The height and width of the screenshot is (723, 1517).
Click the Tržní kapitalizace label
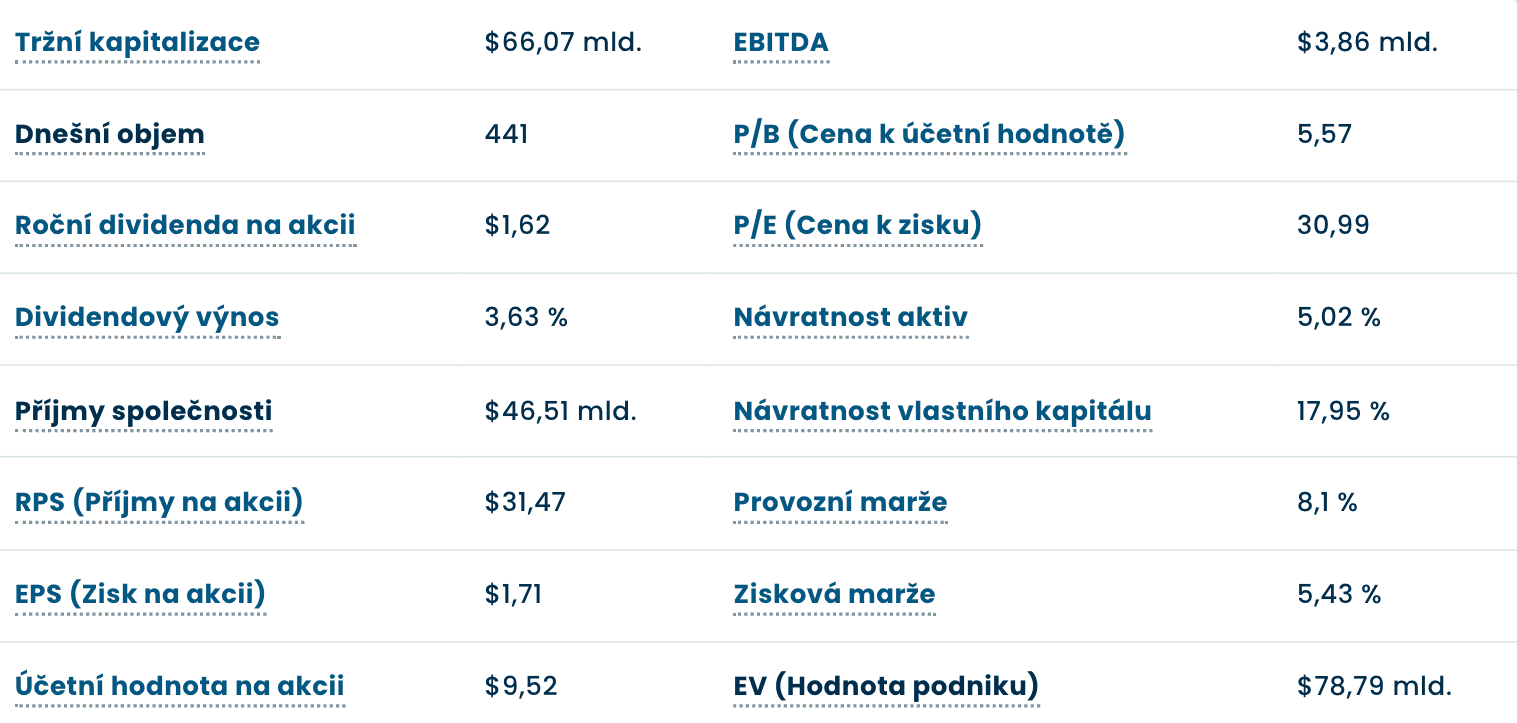click(x=137, y=43)
